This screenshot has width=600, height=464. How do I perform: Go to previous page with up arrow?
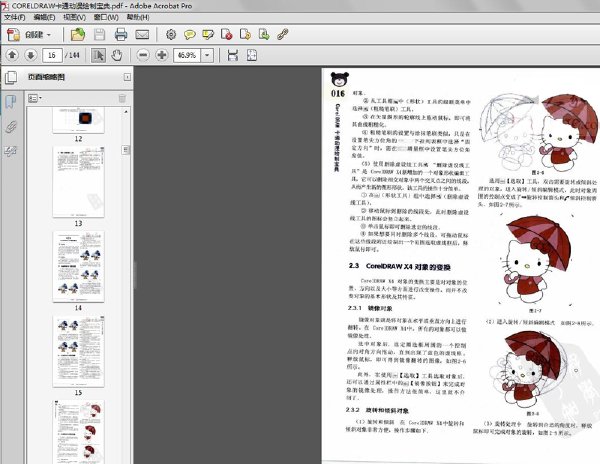12,55
